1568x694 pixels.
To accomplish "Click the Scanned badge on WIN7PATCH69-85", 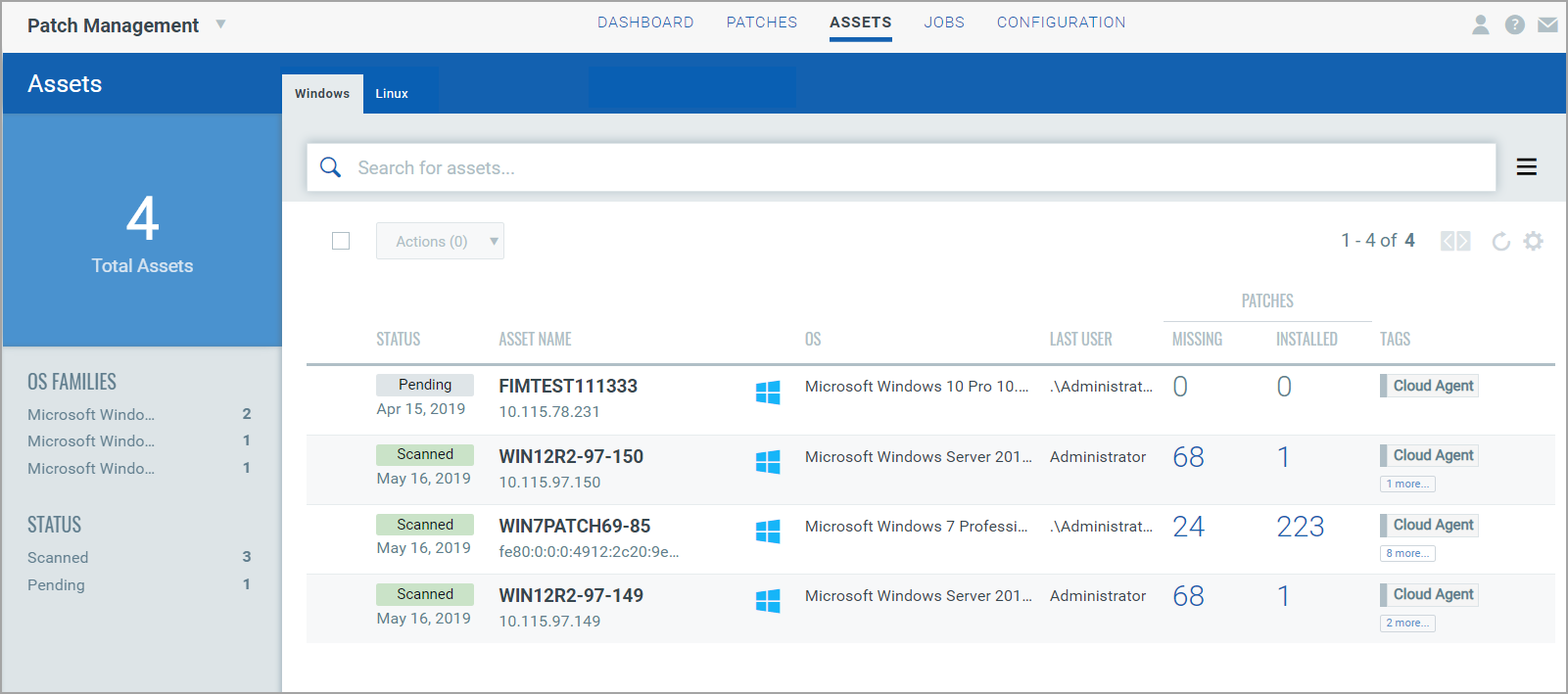I will [425, 525].
